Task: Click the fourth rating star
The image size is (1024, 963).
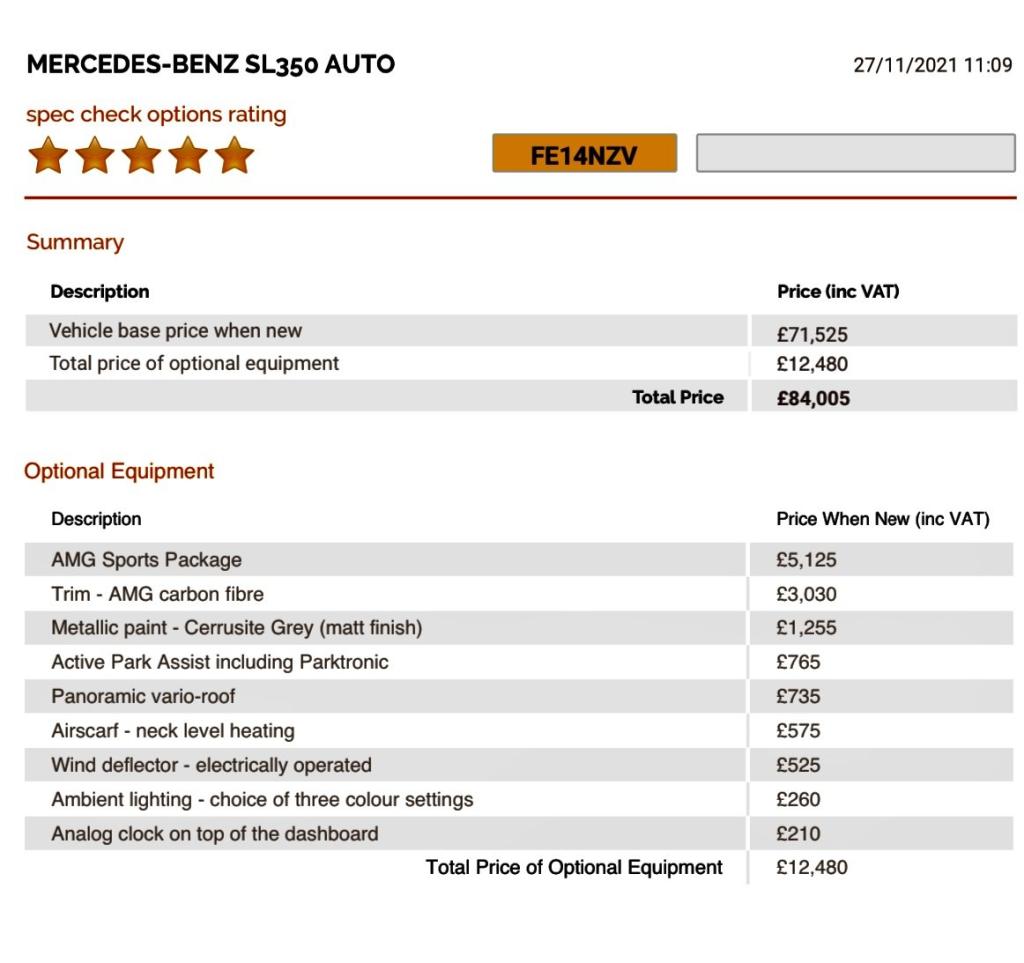Action: [188, 156]
